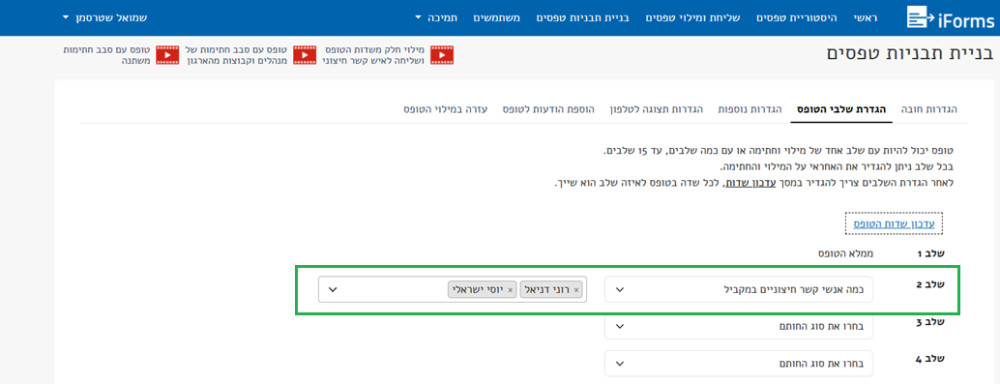This screenshot has height=384, width=1000.
Task: Open היסטוריית טפסים in top navigation
Action: [x=797, y=18]
